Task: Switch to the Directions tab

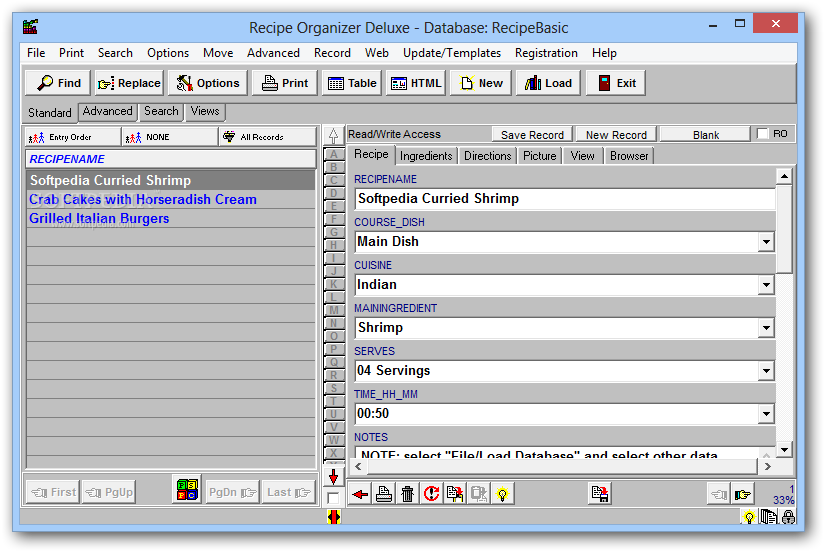Action: (487, 156)
